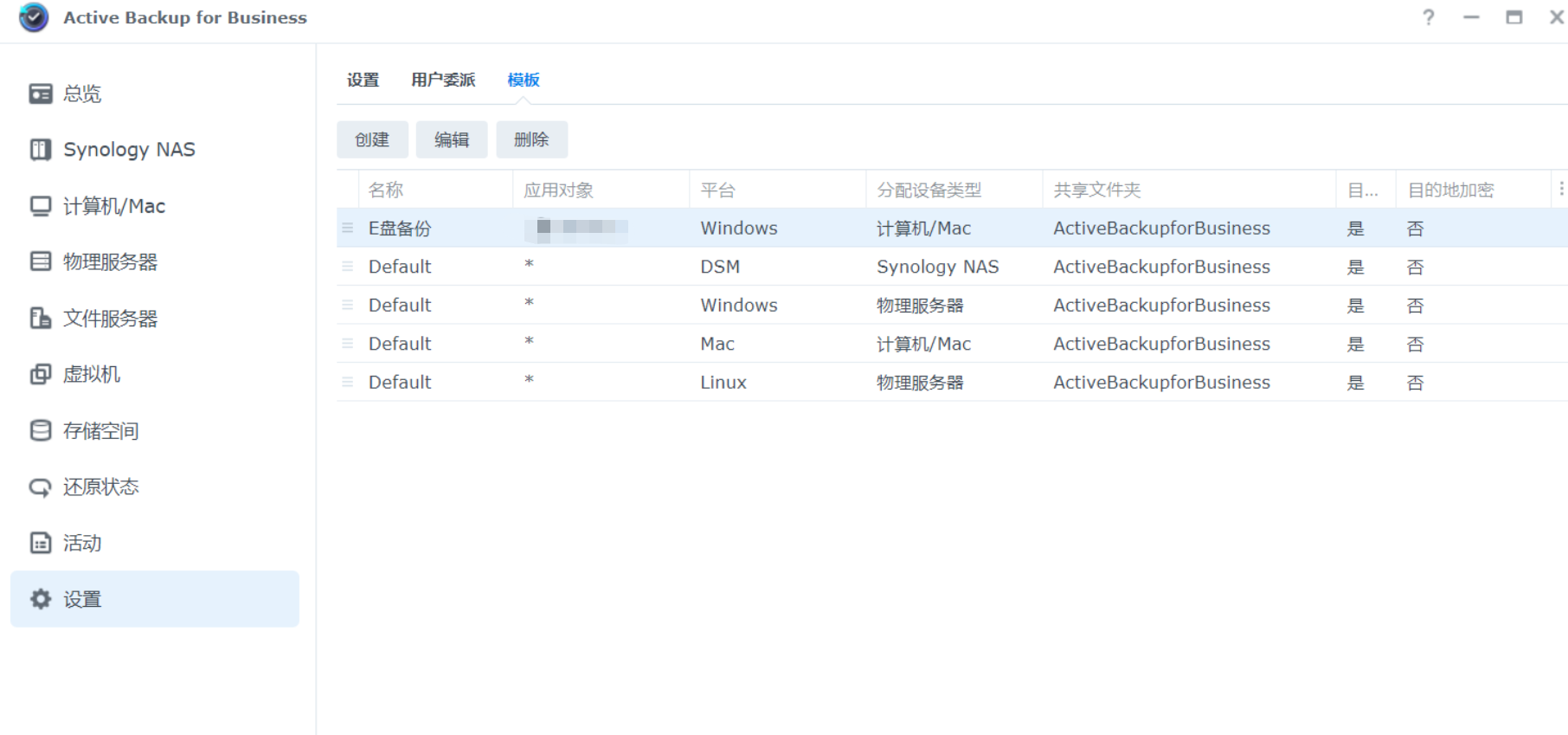Minimize the Active Backup window

pos(1471,17)
